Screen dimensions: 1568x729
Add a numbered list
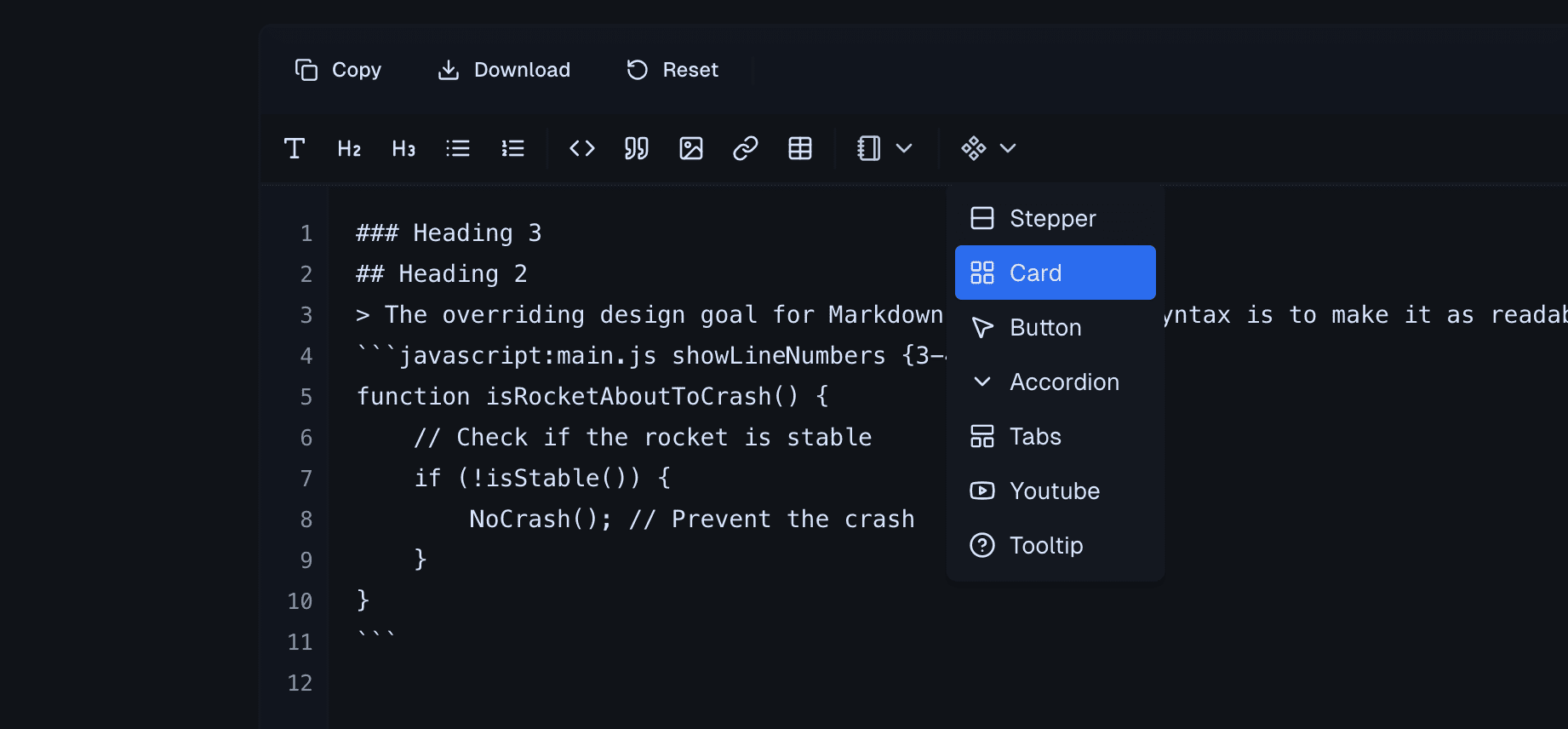pyautogui.click(x=512, y=148)
